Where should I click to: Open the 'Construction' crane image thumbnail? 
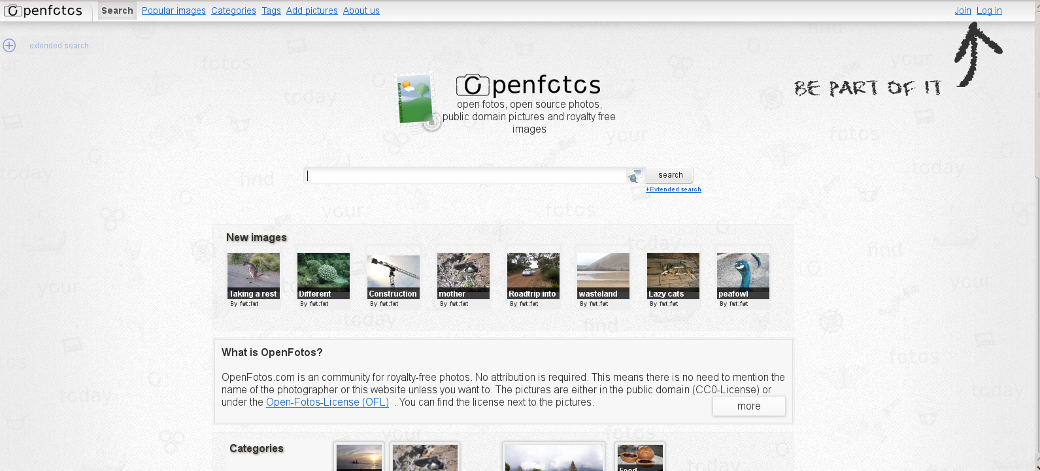click(393, 275)
